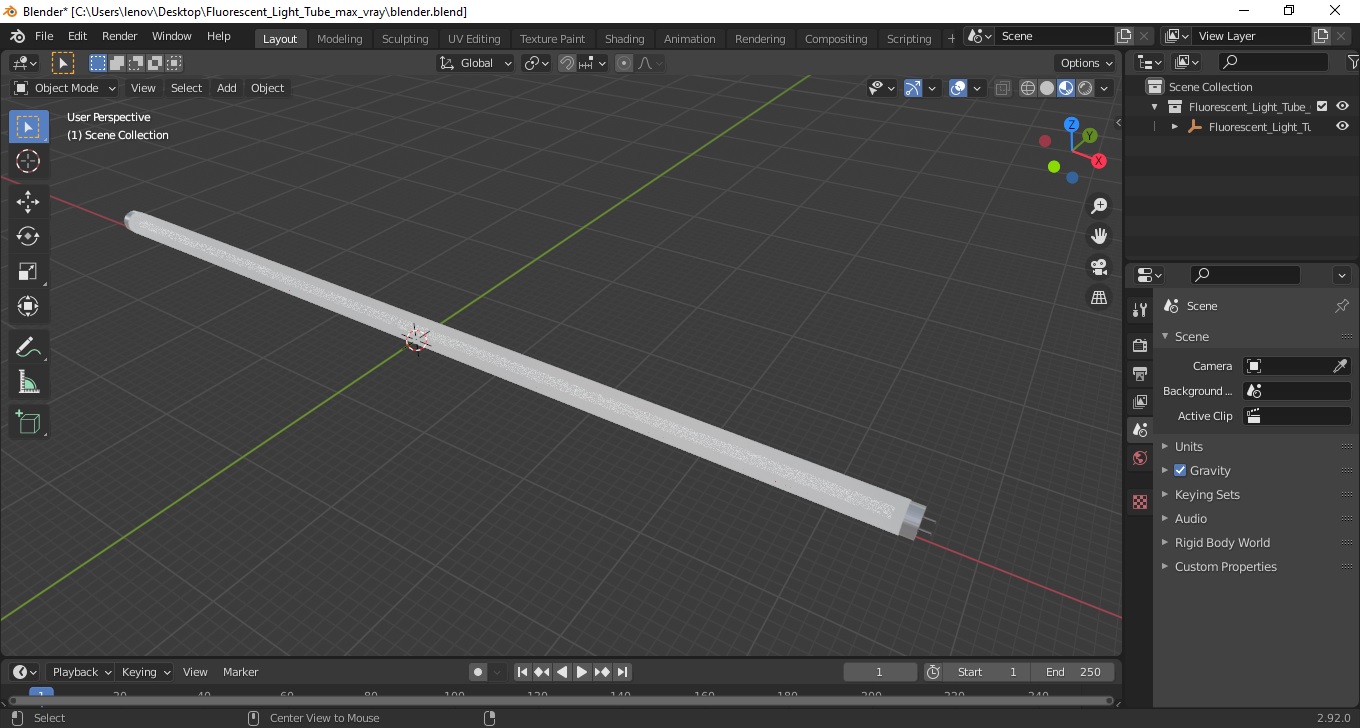1360x728 pixels.
Task: Switch to the UV Editing workspace tab
Action: (474, 38)
